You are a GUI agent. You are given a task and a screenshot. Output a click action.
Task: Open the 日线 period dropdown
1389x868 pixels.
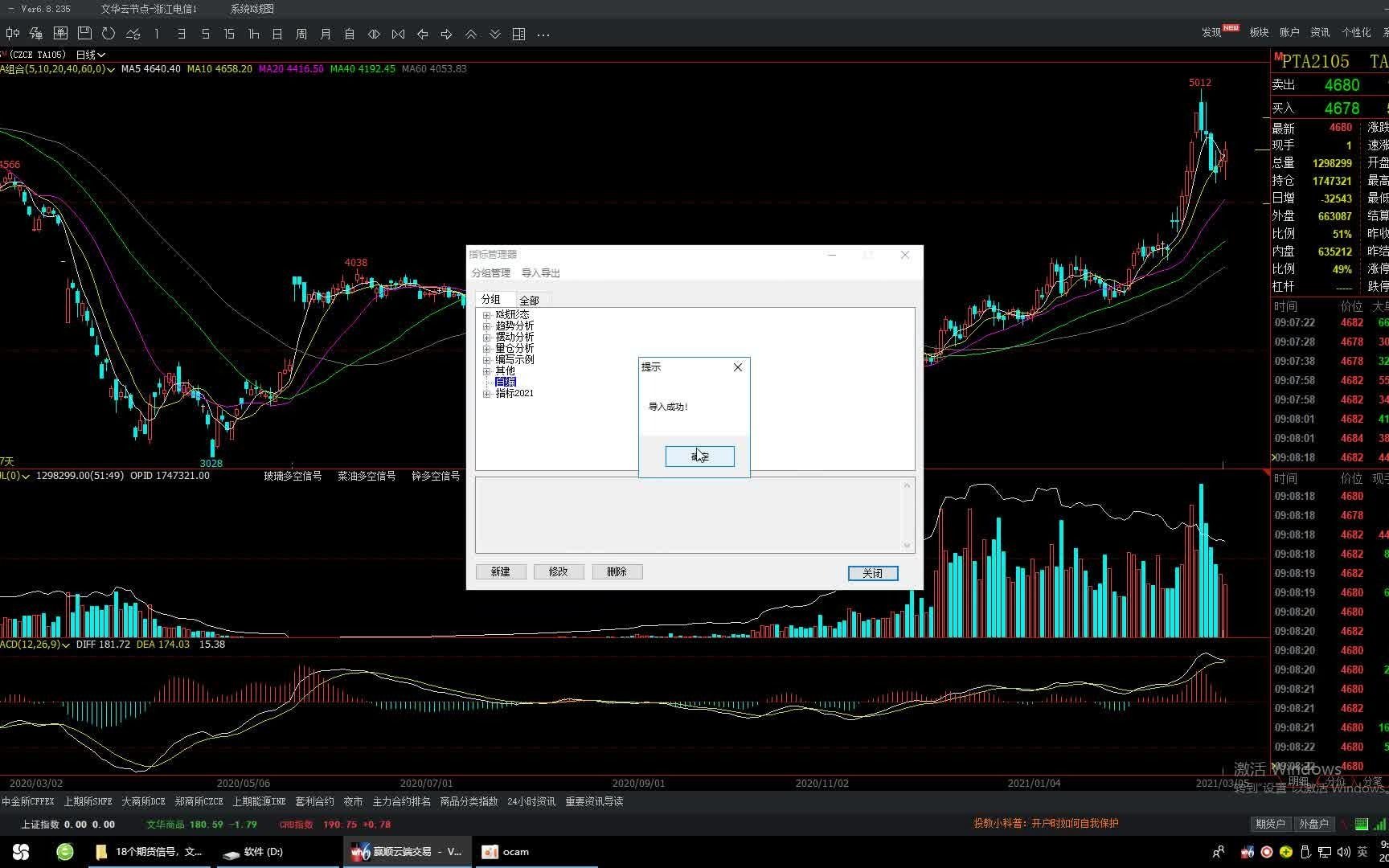(91, 55)
